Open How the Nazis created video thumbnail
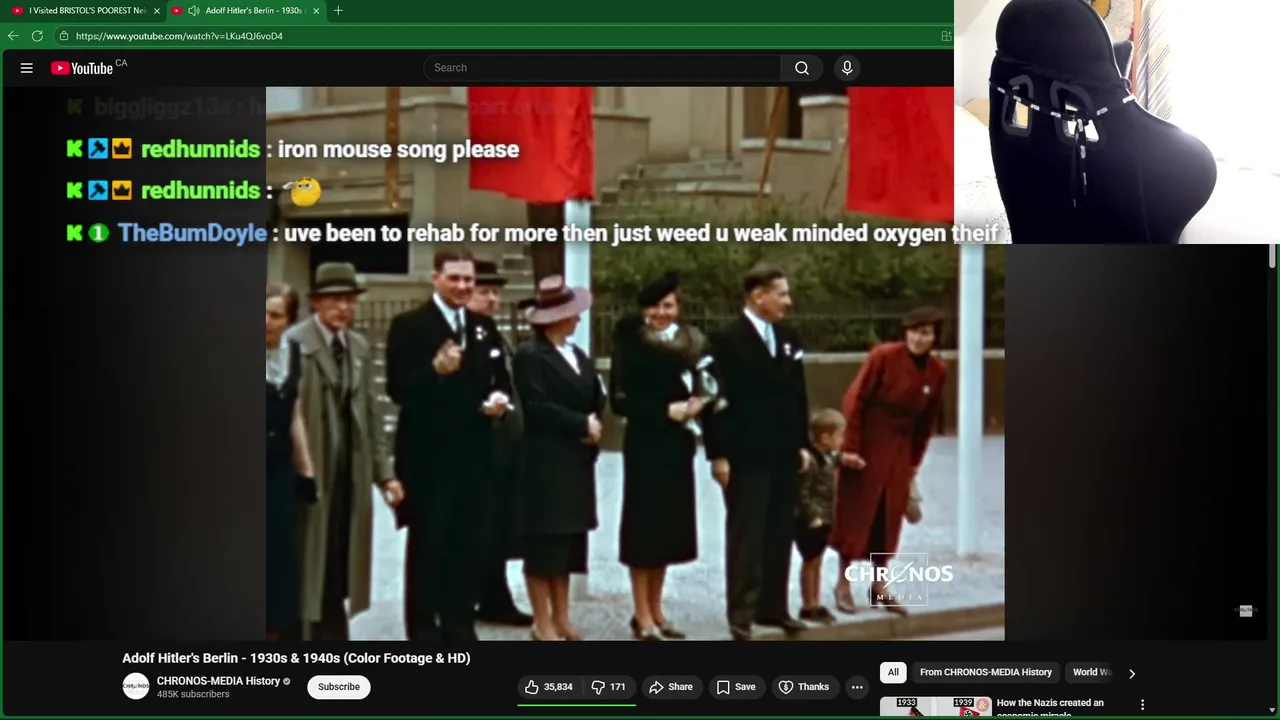Screen dimensions: 1280x720 click(935, 707)
